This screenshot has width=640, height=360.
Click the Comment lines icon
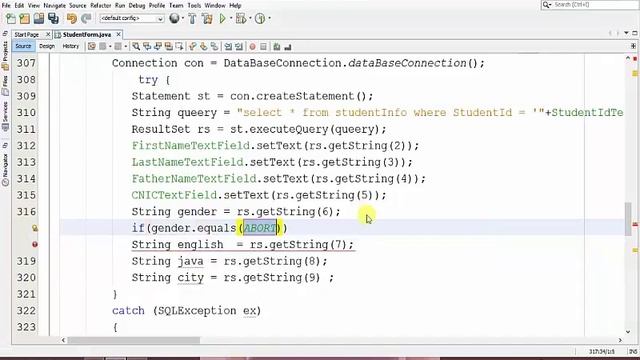[277, 47]
